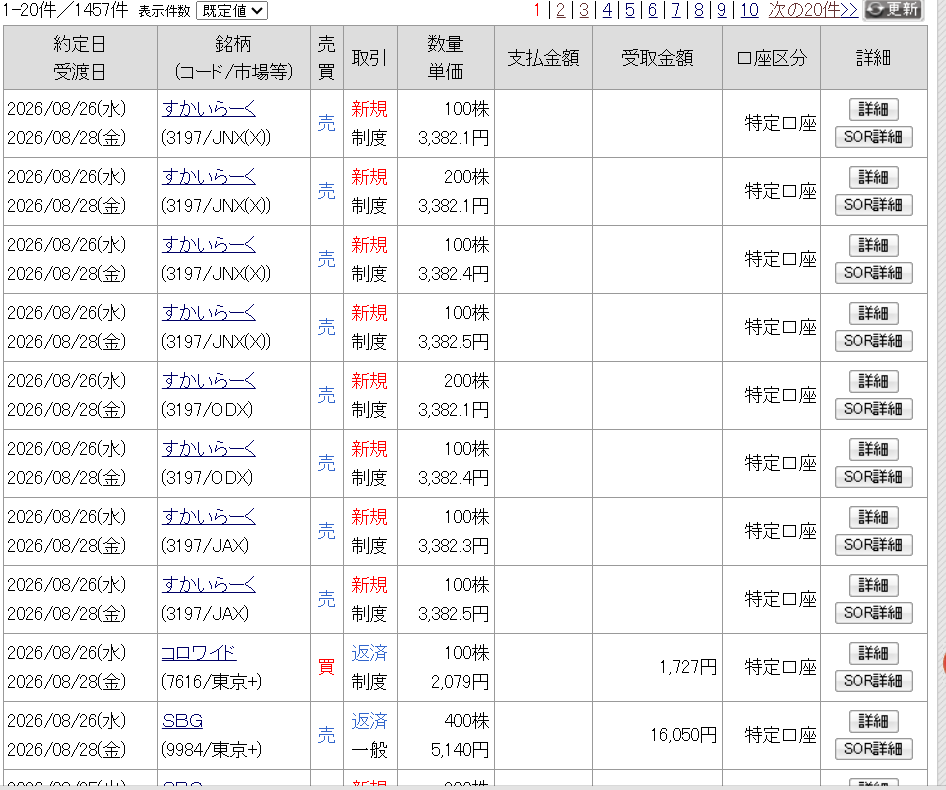The height and width of the screenshot is (790, 946).
Task: Select the 返済 一般 cell in SBG row
Action: [x=370, y=735]
